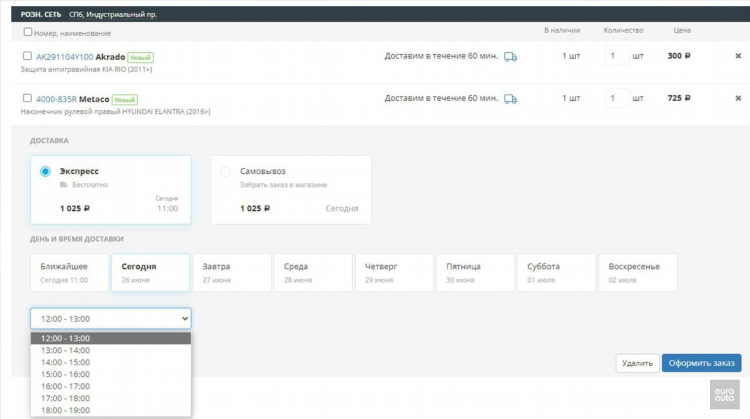
Task: Open the AK291104Y100 part number link
Action: 65,57
